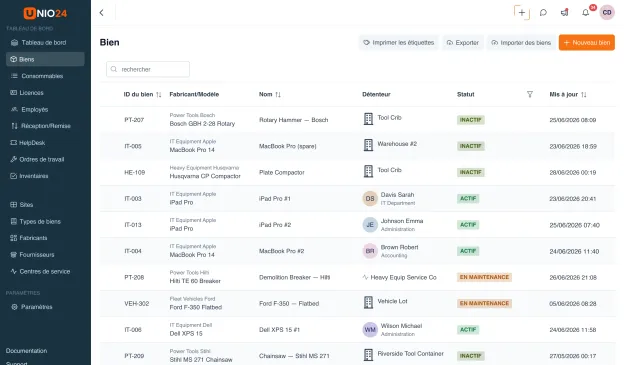Open Types de biens in sidebar
Screen dimensions: 624x365
coord(45,222)
